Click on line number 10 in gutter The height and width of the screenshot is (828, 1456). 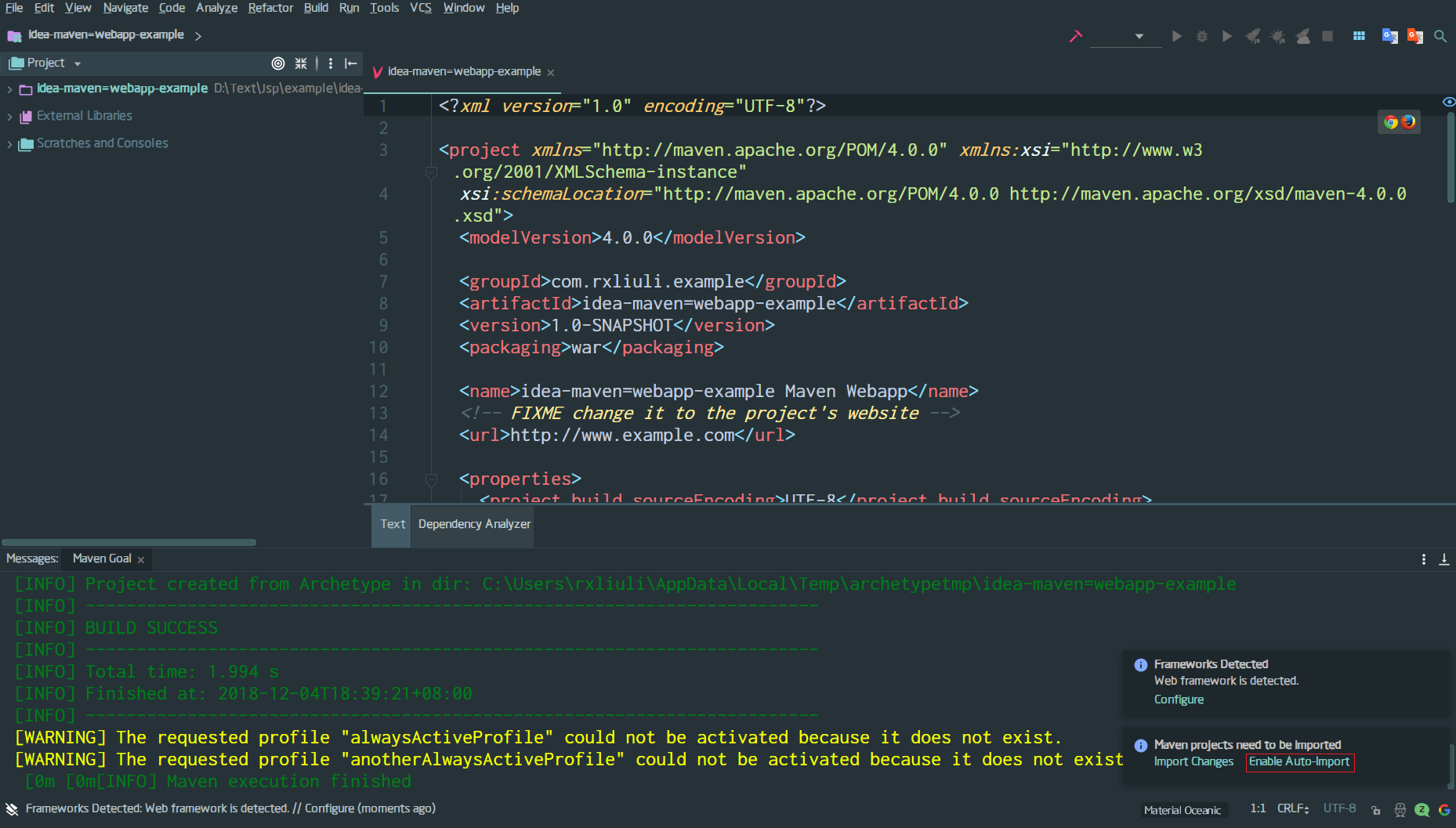378,347
